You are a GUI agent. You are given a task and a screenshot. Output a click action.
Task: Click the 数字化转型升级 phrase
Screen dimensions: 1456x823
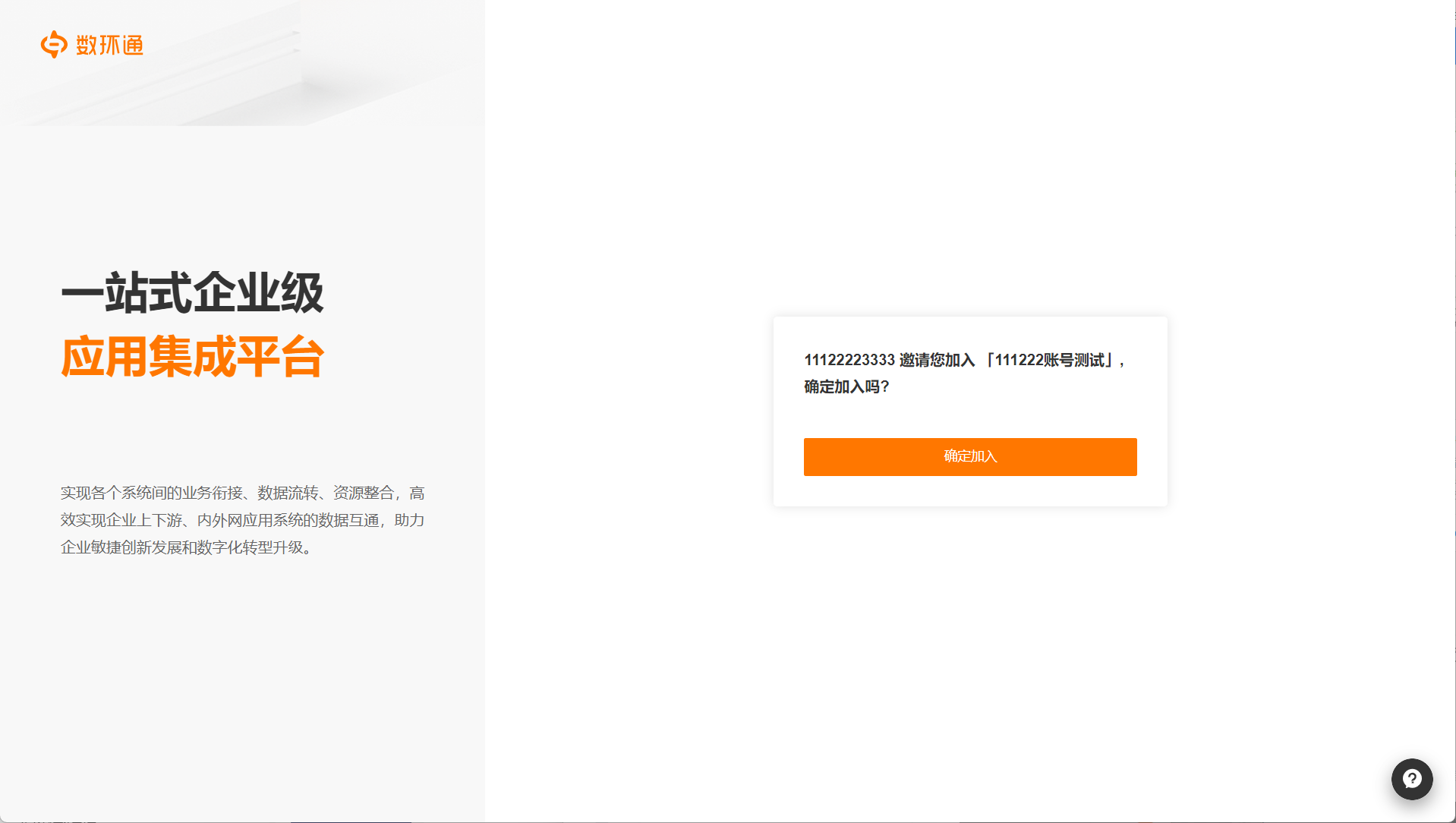[251, 547]
